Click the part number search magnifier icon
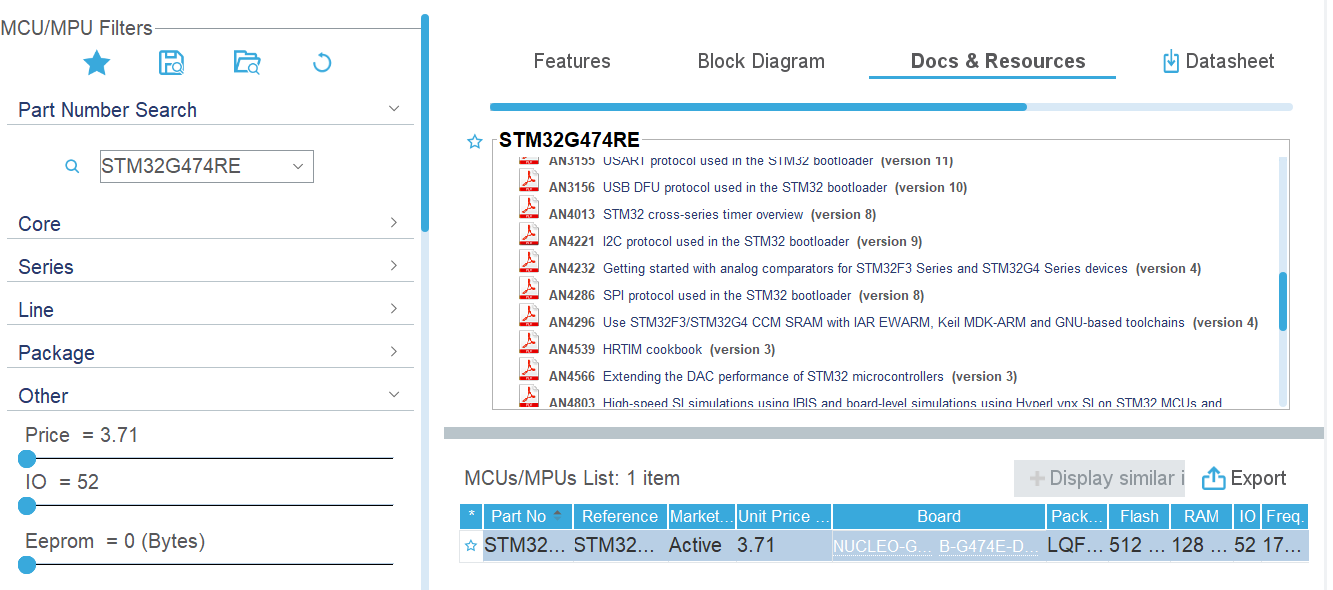 [x=72, y=167]
